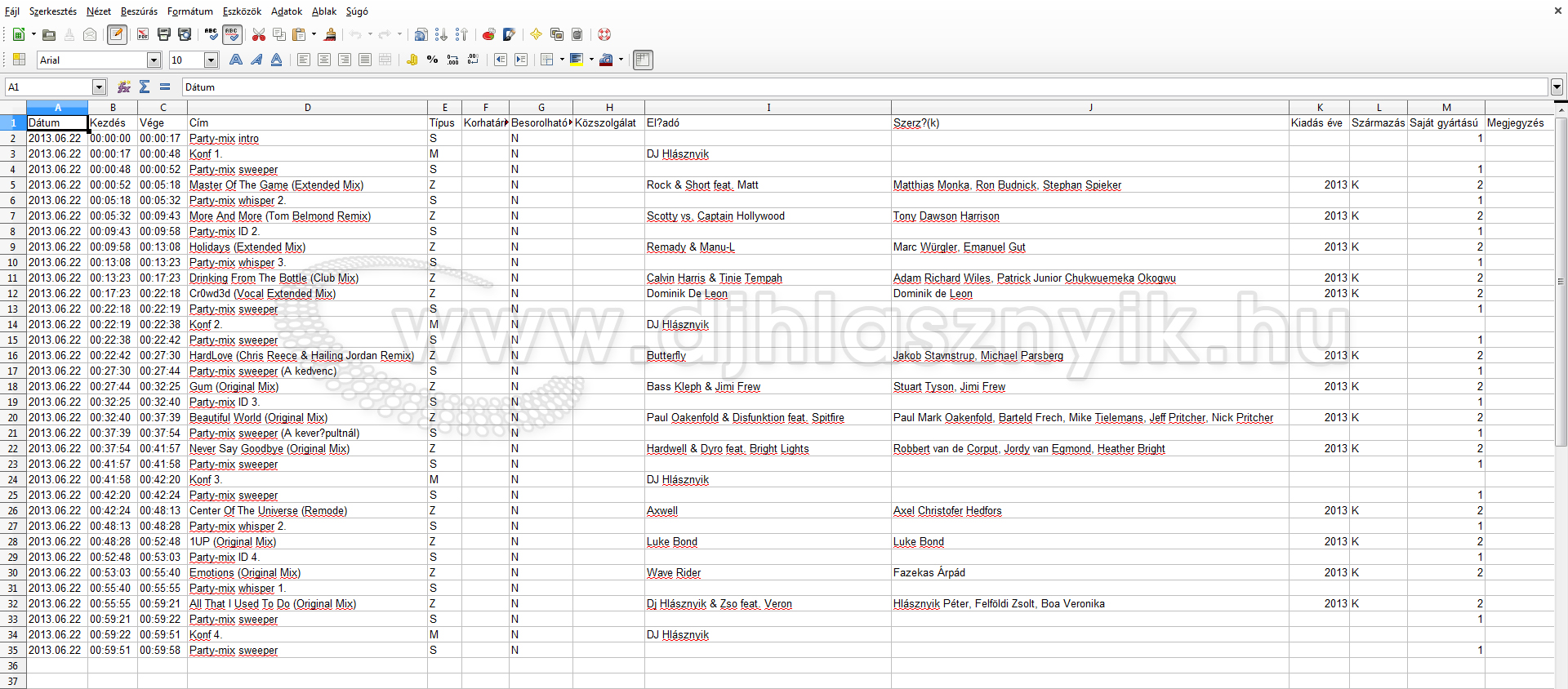Open the Help lifebuoy icon
Image resolution: width=1568 pixels, height=689 pixels.
(604, 34)
